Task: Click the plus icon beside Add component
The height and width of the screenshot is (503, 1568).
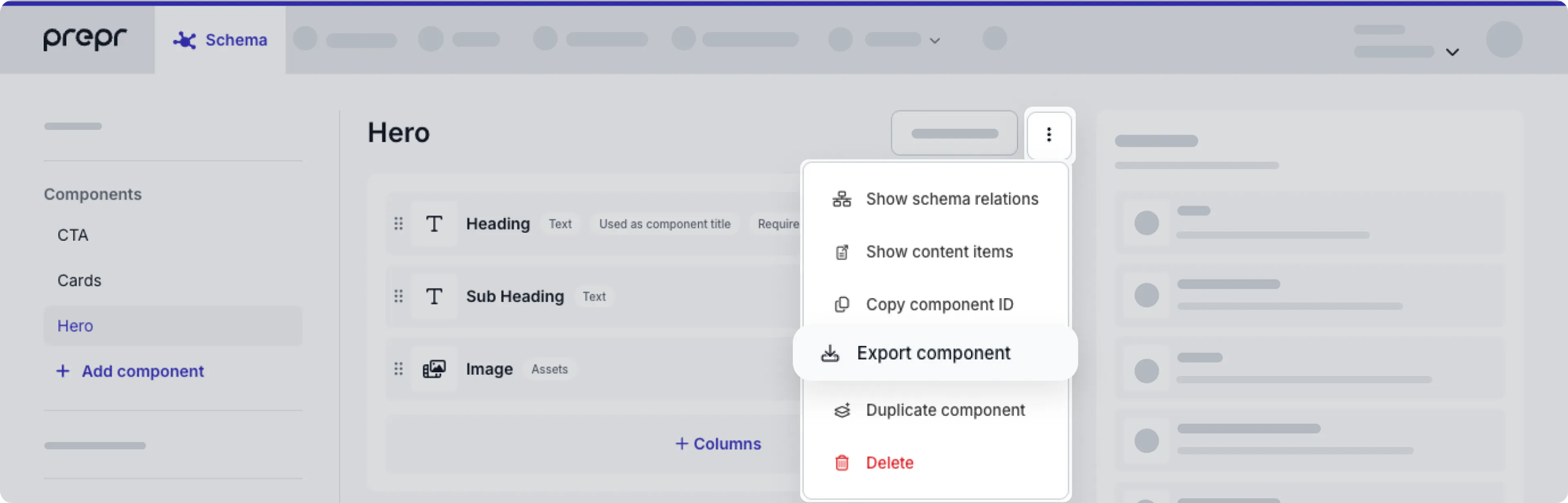Action: (x=63, y=371)
